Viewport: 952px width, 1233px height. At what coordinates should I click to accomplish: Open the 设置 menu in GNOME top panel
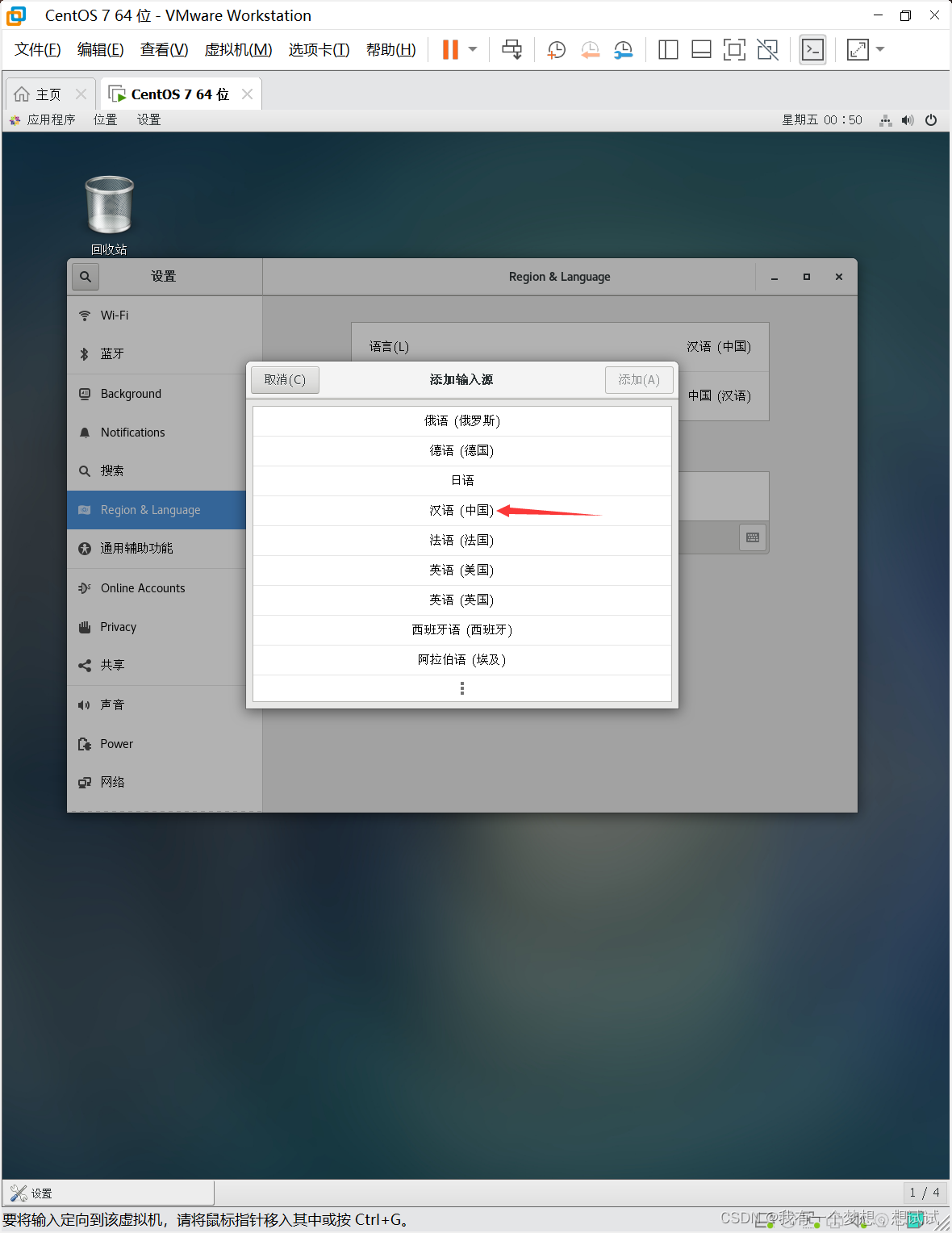tap(148, 120)
